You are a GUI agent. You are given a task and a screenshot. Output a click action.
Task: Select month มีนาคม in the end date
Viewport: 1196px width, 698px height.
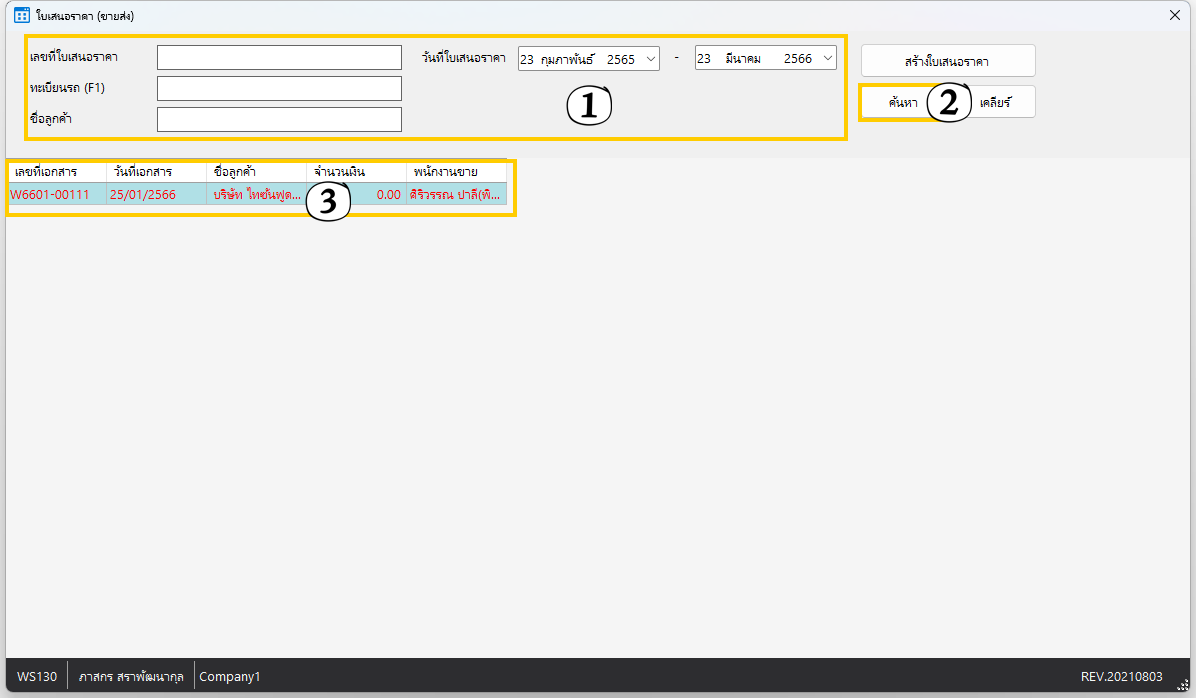[x=743, y=59]
